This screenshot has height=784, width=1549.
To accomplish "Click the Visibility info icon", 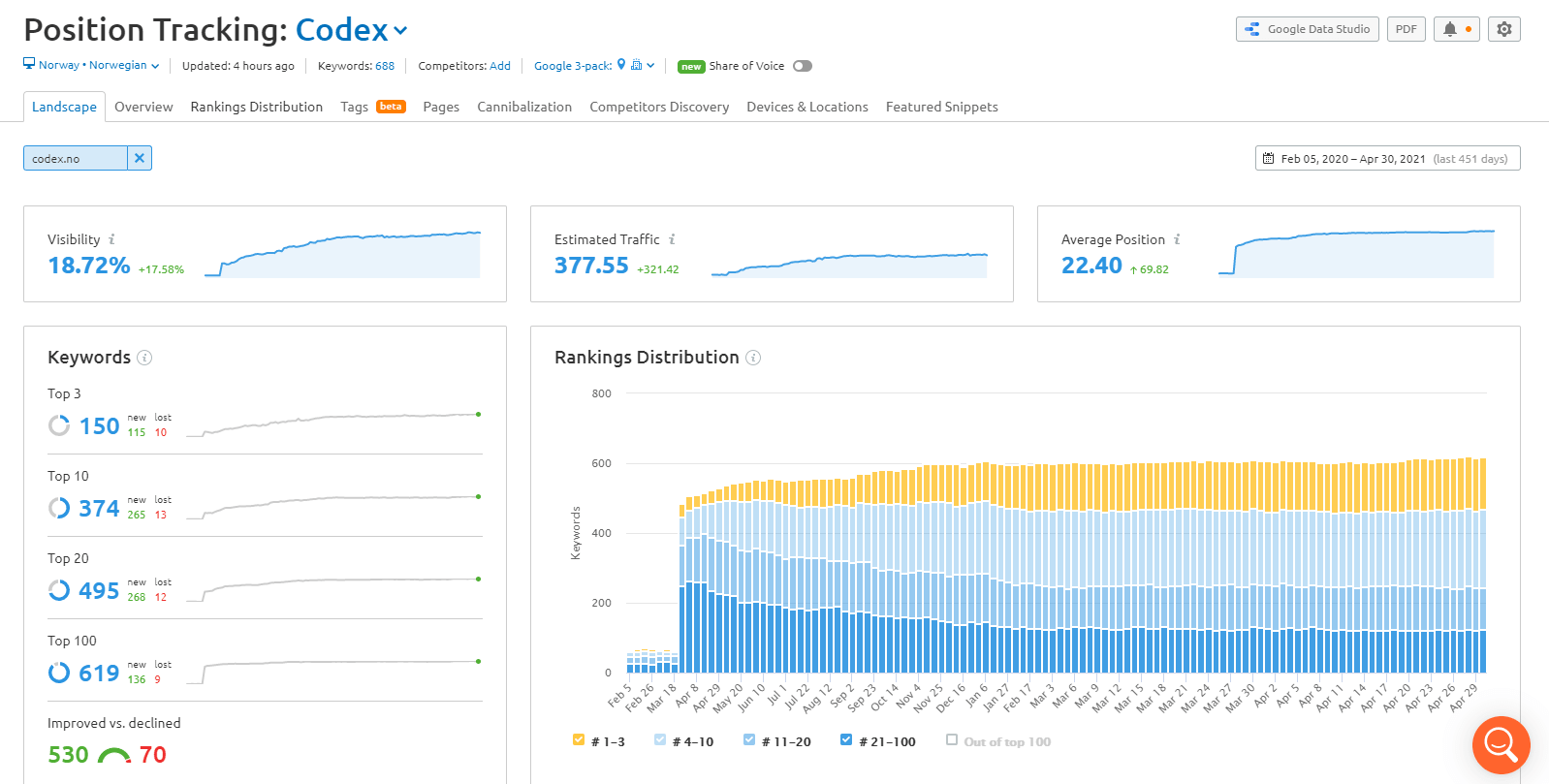I will click(x=111, y=239).
